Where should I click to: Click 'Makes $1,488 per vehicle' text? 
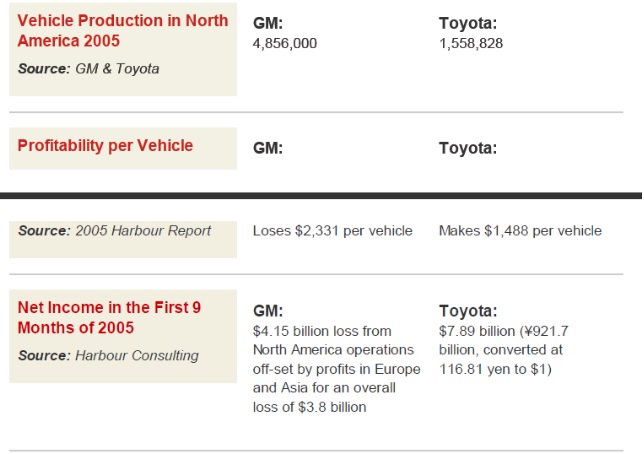click(x=520, y=231)
